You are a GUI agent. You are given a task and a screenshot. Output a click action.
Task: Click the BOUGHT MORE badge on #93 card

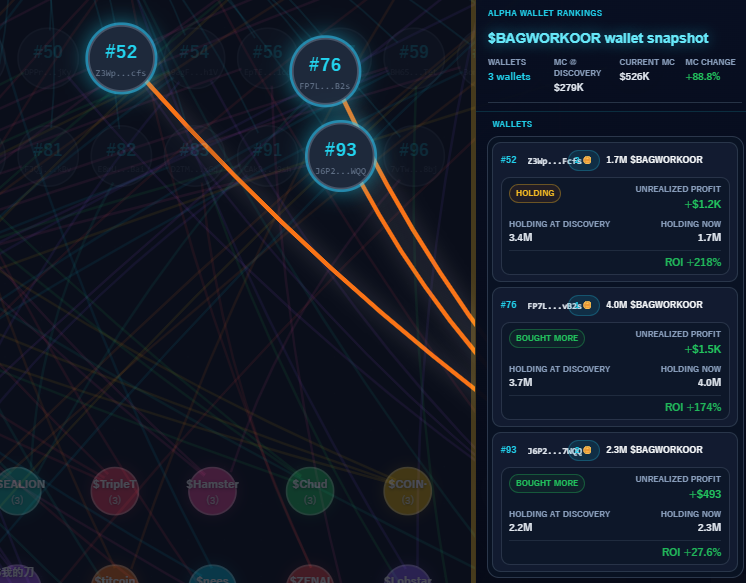pyautogui.click(x=547, y=484)
